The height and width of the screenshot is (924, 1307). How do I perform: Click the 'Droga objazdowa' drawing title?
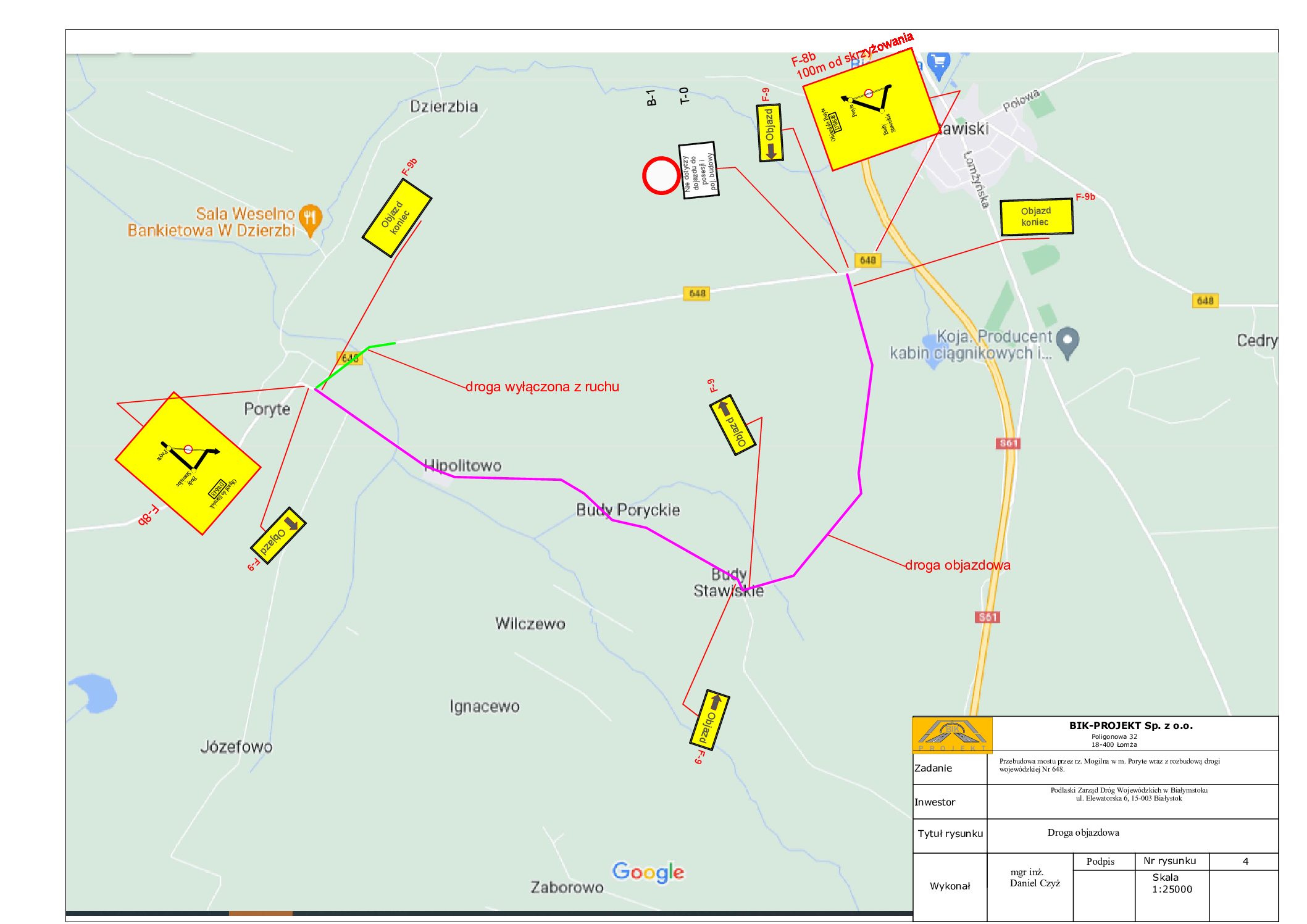tap(1084, 833)
